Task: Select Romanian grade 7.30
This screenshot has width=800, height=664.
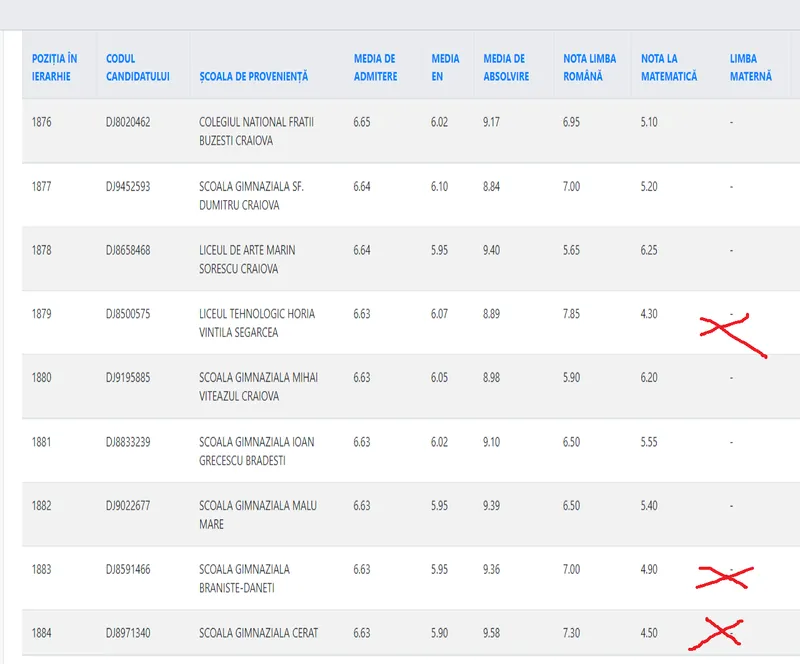Action: coord(571,633)
